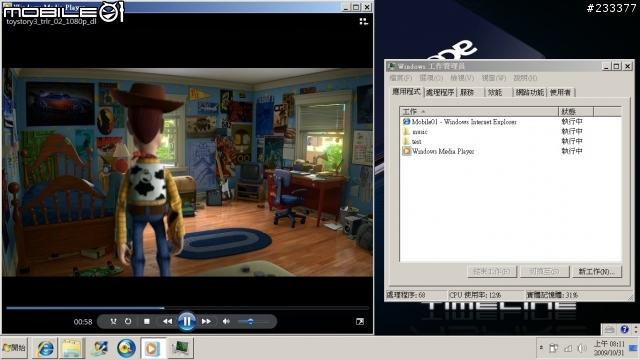Screen dimensions: 640x360
Task: Toggle repeat mode in Media Player
Action: click(x=128, y=321)
